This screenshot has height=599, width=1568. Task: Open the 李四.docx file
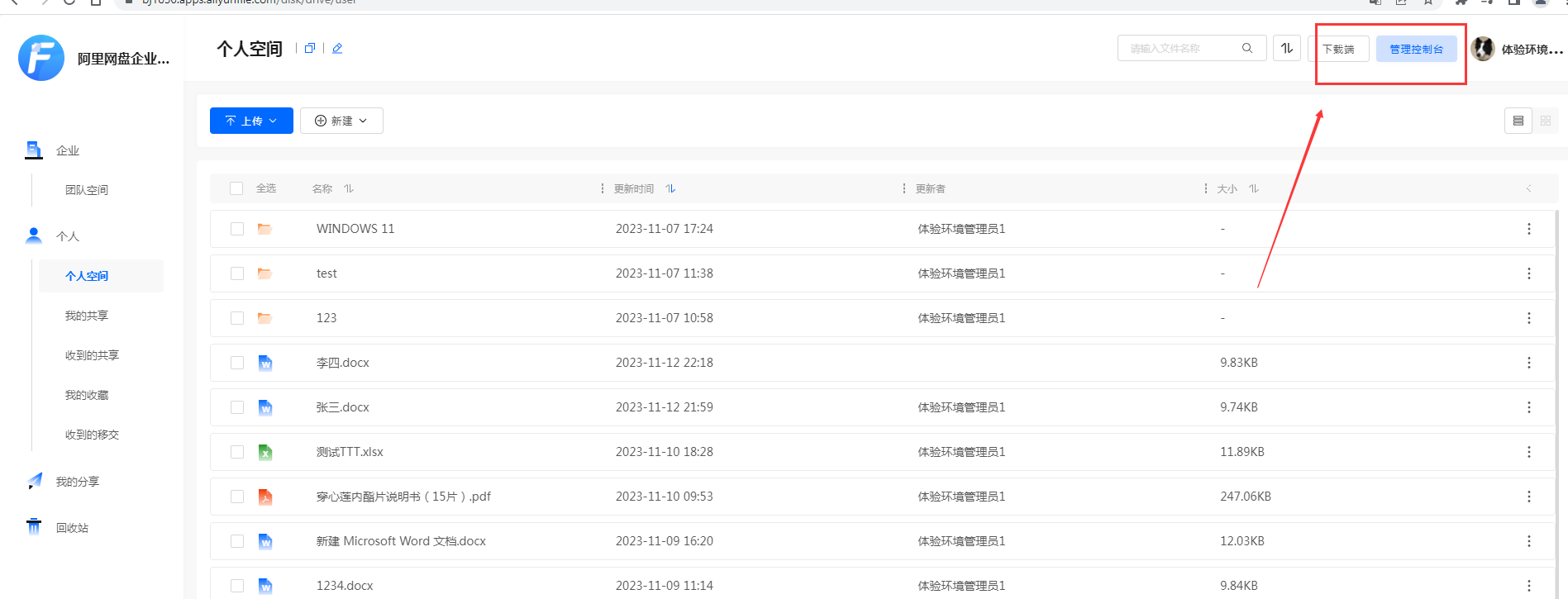tap(342, 363)
